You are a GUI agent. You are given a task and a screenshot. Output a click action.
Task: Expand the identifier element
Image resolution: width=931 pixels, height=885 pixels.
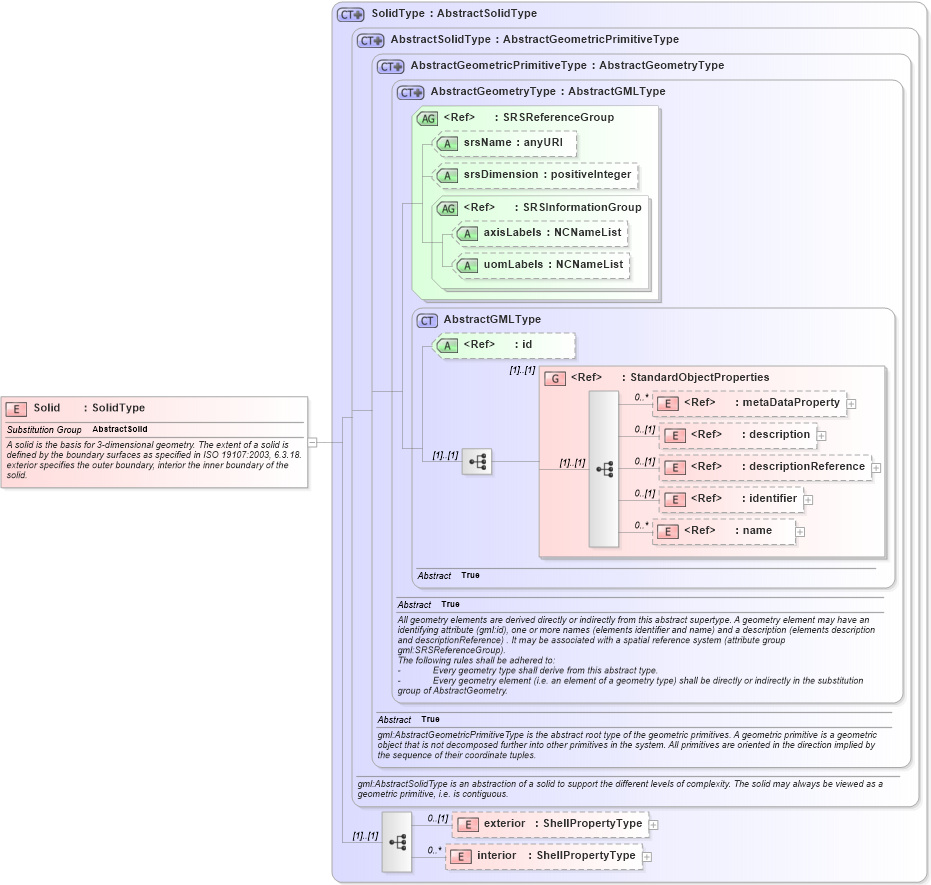click(x=808, y=500)
